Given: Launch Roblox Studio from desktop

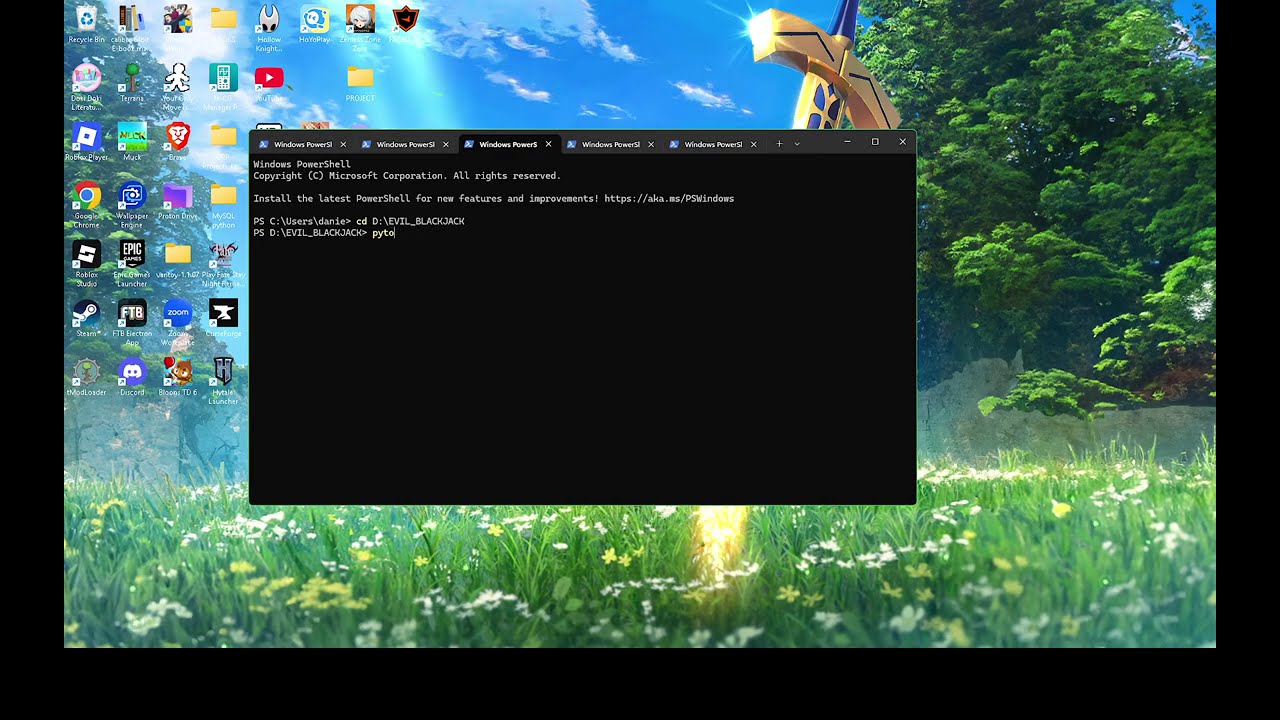Looking at the screenshot, I should click(87, 264).
